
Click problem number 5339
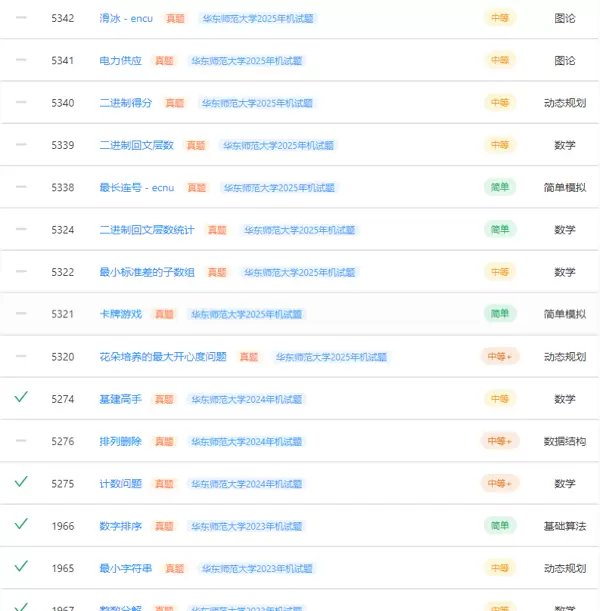click(x=63, y=145)
